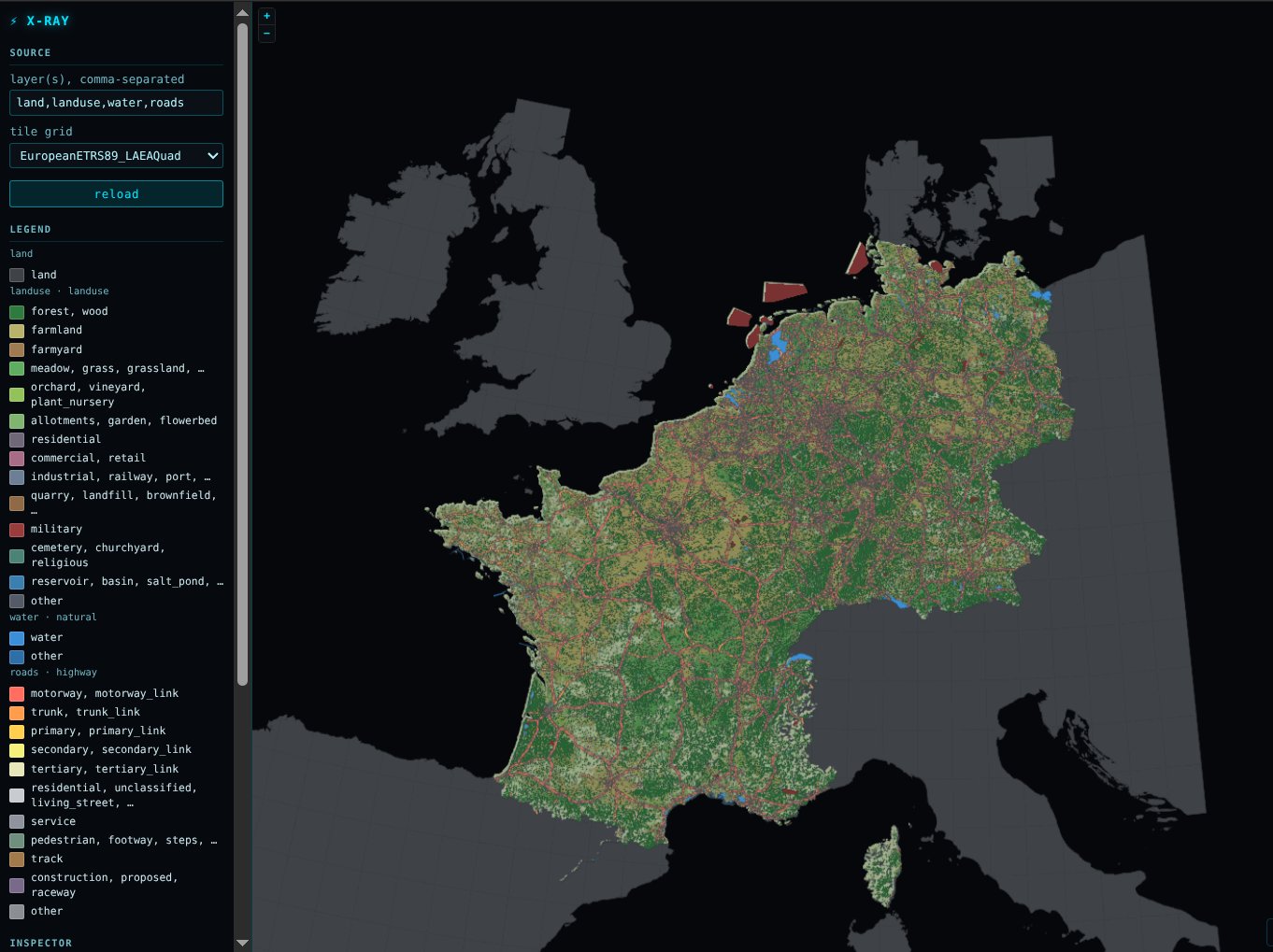Select the trunk, trunk_link orange swatch

pyautogui.click(x=17, y=713)
